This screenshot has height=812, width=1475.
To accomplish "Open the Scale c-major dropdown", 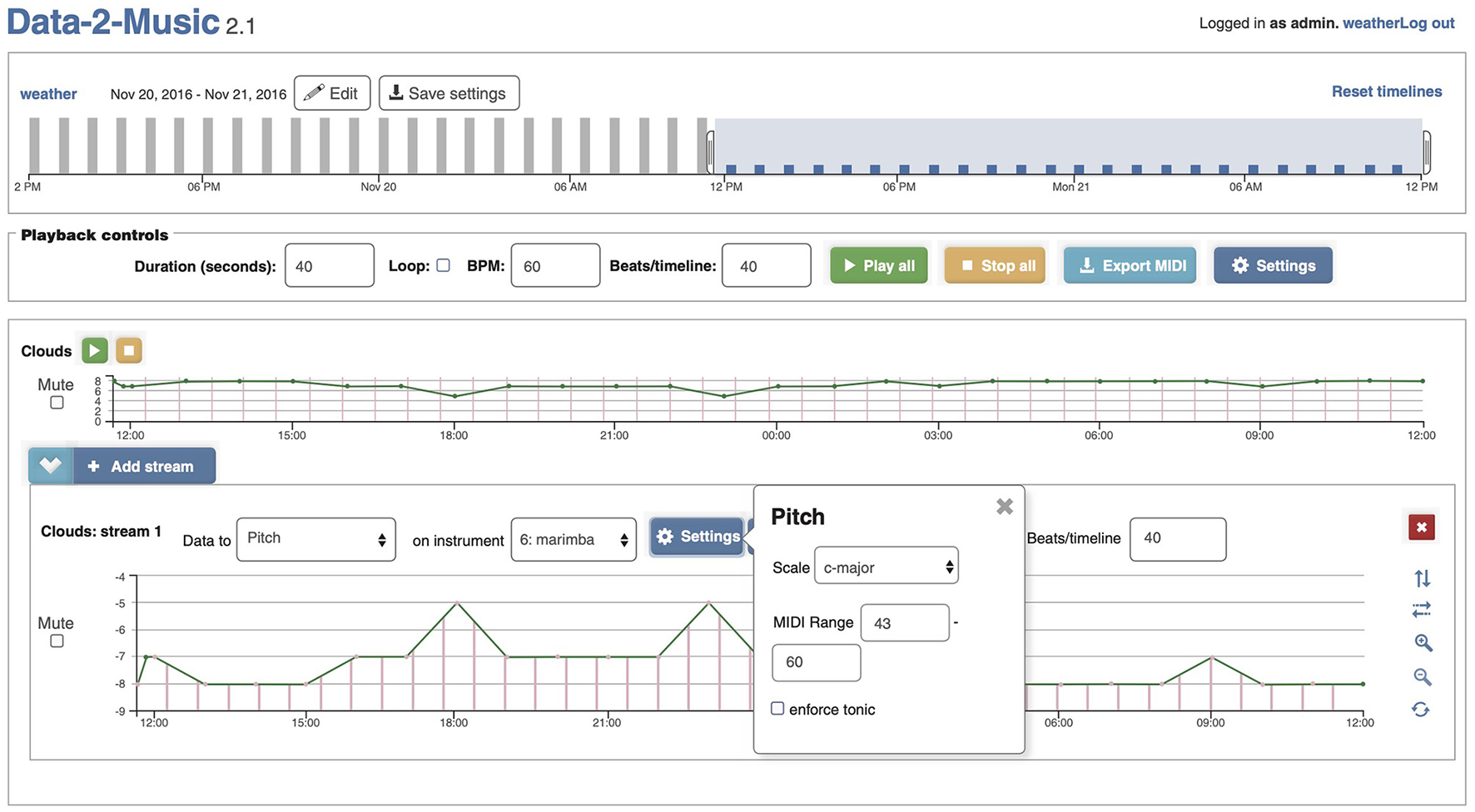I will [886, 567].
